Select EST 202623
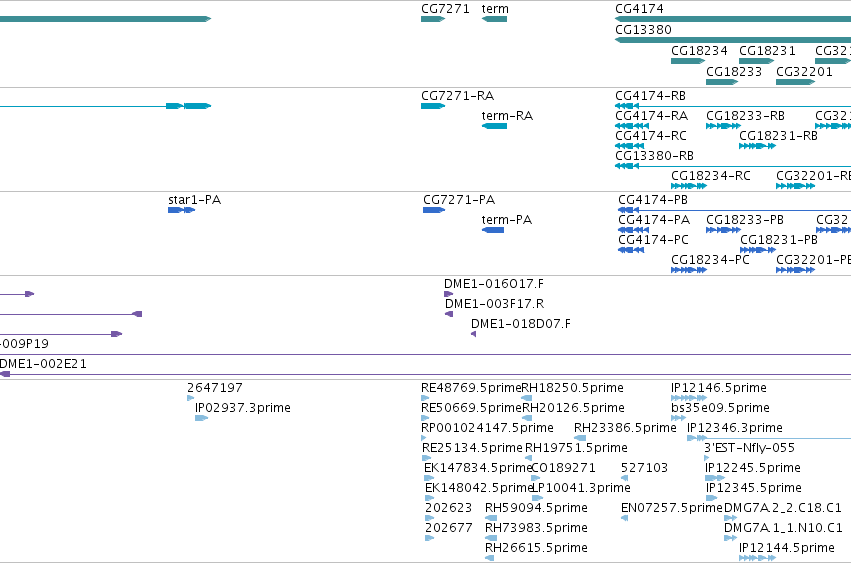 pyautogui.click(x=429, y=518)
